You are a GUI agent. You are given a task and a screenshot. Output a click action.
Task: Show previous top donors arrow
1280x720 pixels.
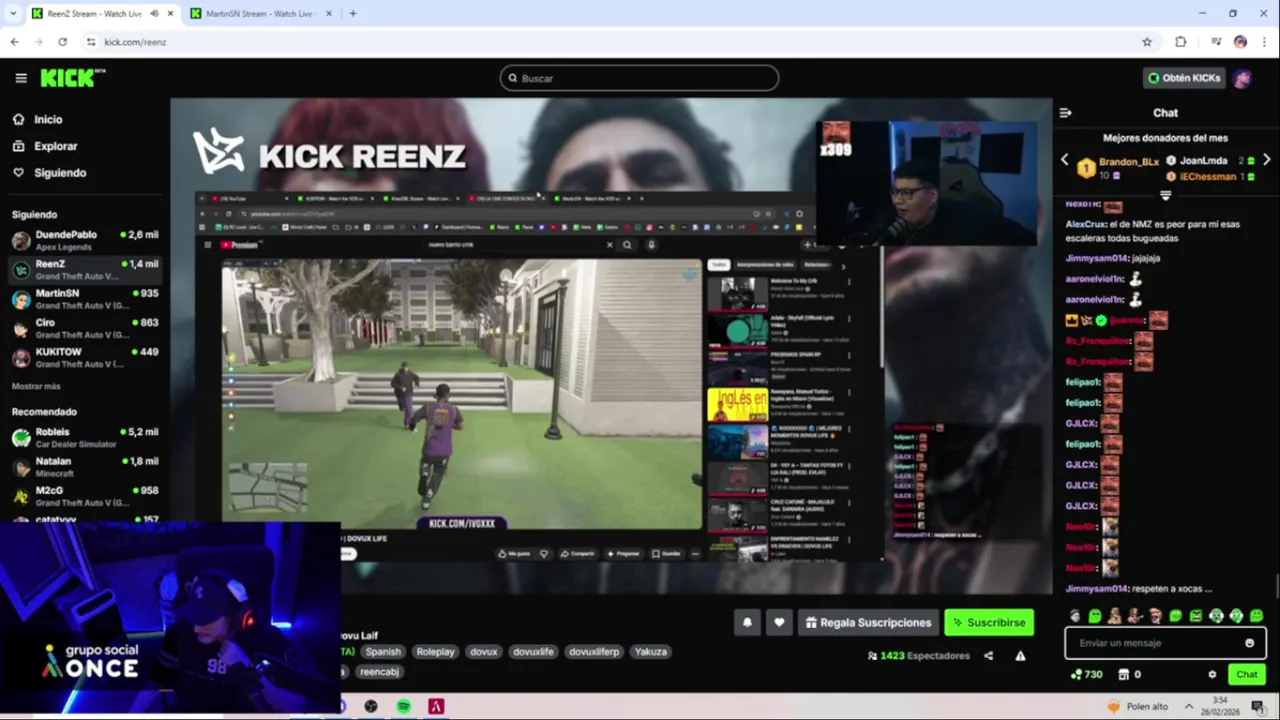(1064, 160)
